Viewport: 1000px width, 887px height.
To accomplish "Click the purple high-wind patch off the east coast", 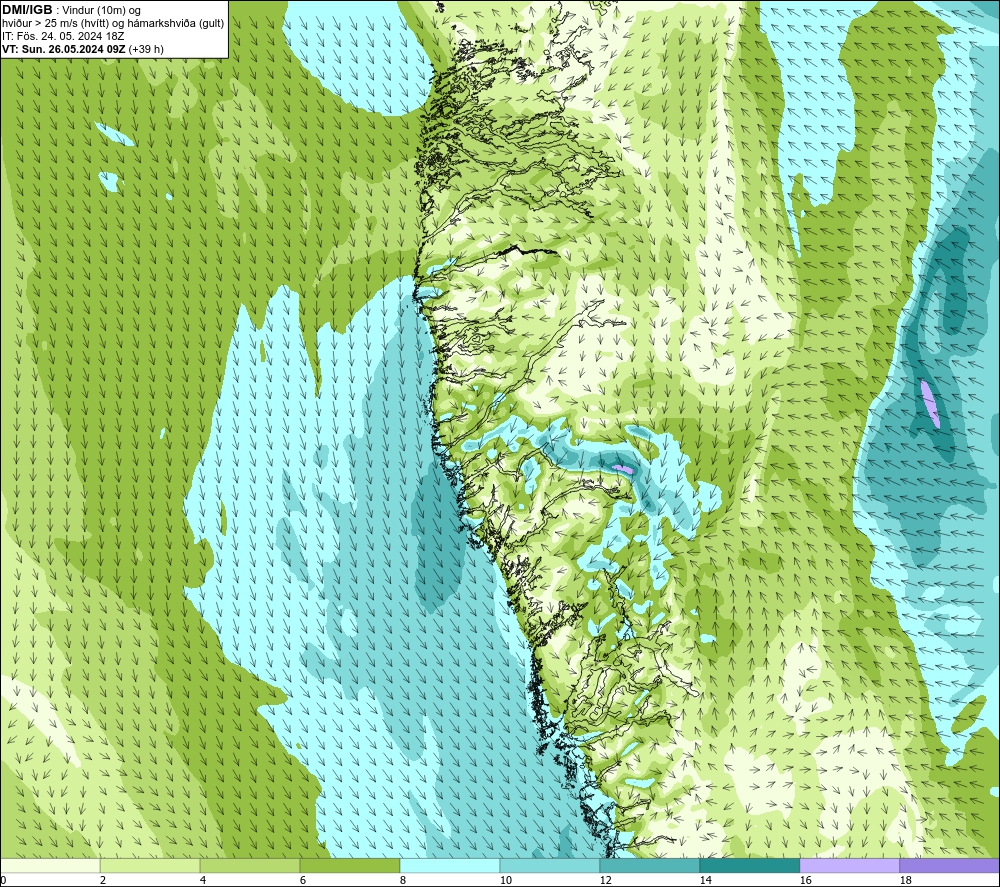I will point(930,404).
